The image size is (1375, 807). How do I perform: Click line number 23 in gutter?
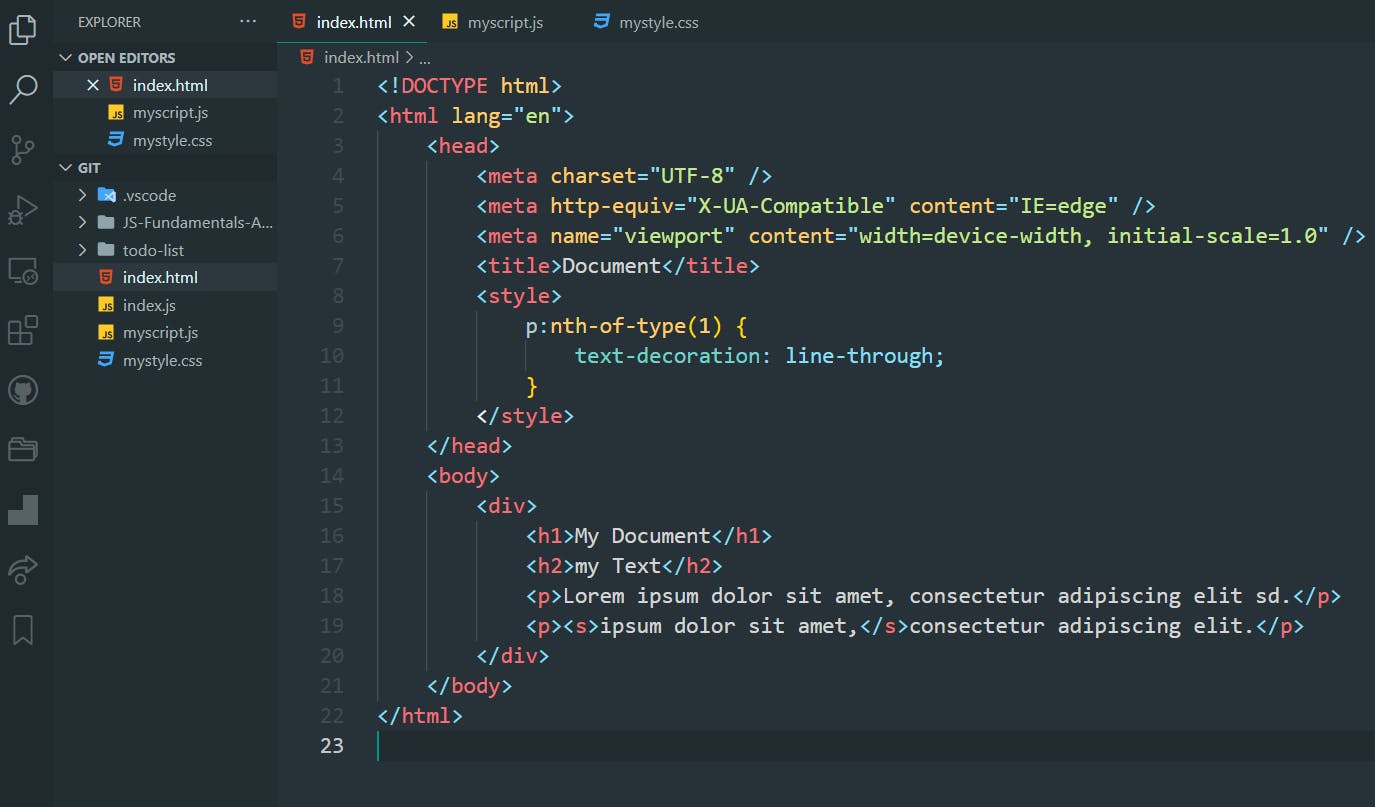coord(332,746)
